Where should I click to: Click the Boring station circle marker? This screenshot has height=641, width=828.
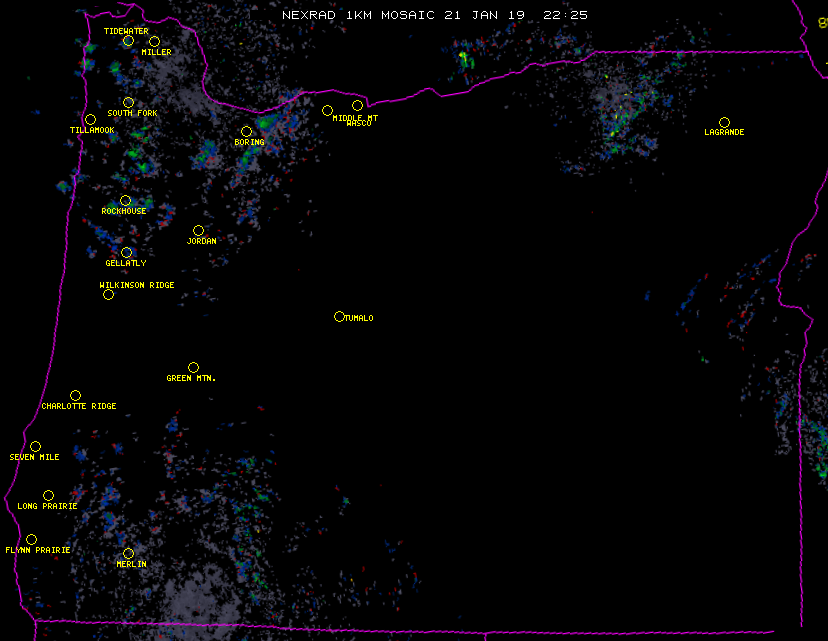tap(246, 131)
